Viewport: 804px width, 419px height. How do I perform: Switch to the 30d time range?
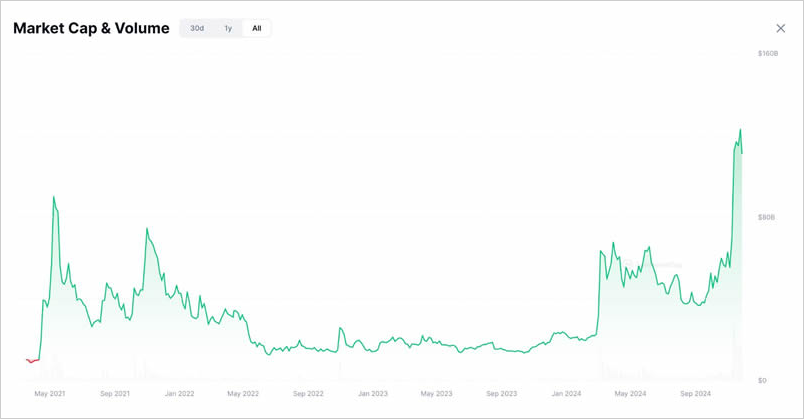tap(197, 28)
